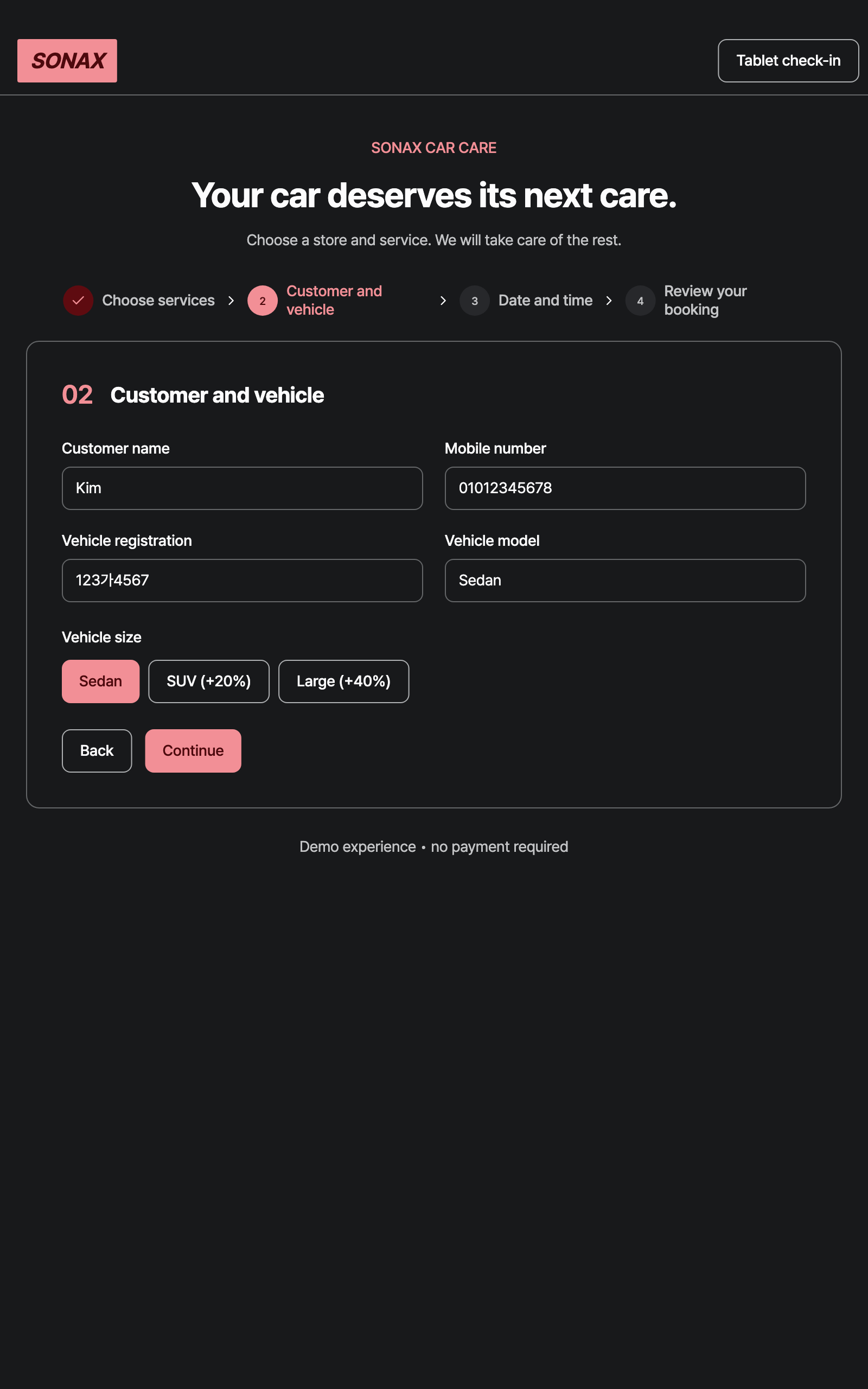This screenshot has width=868, height=1389.
Task: Continue to the next step
Action: [x=193, y=751]
